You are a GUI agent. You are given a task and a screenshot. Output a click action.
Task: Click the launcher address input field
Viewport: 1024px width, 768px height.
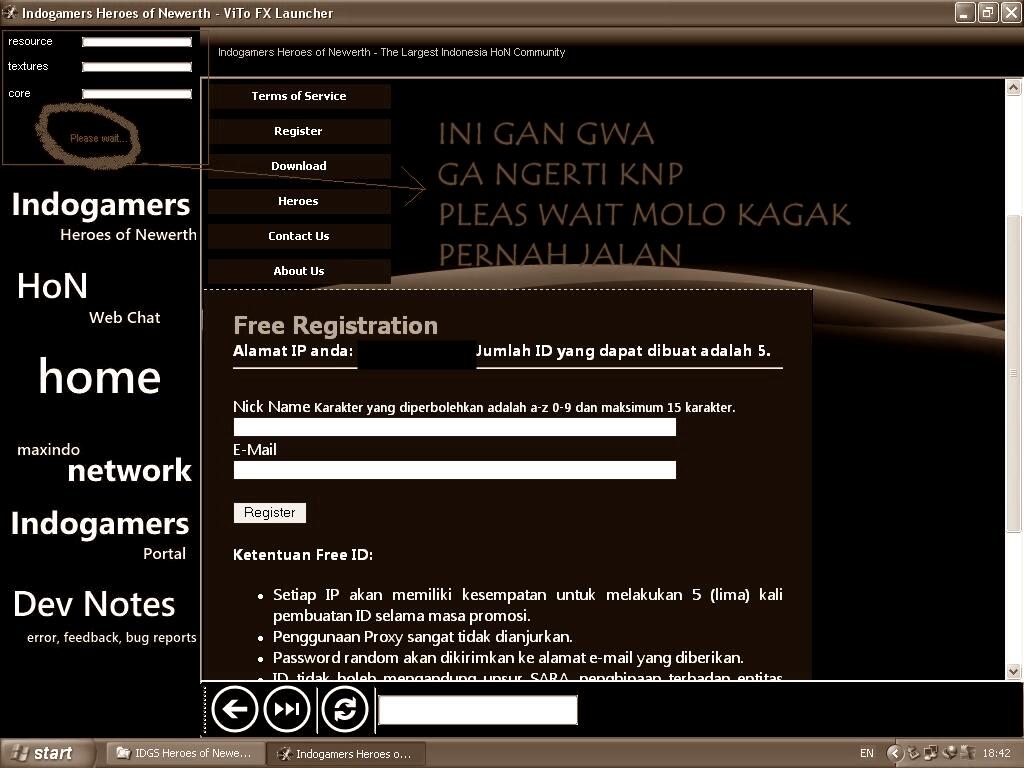coord(477,710)
